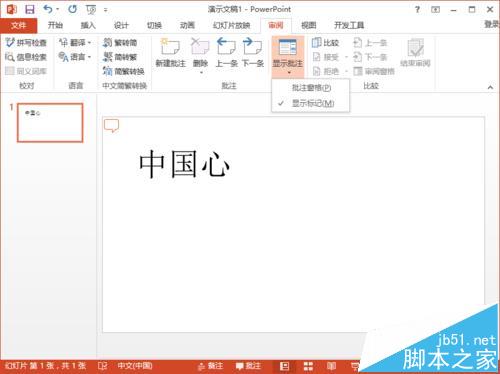Save the presentation from the quick access toolbar

[x=30, y=9]
